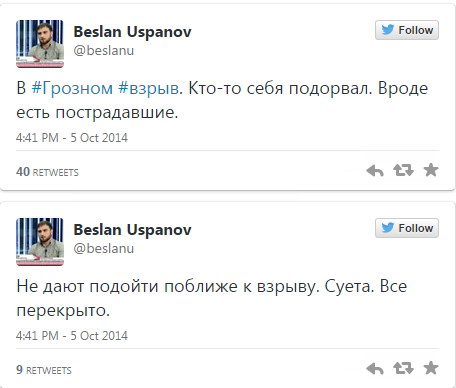The width and height of the screenshot is (456, 388).
Task: Open the #взрыв hashtag link
Action: [149, 89]
